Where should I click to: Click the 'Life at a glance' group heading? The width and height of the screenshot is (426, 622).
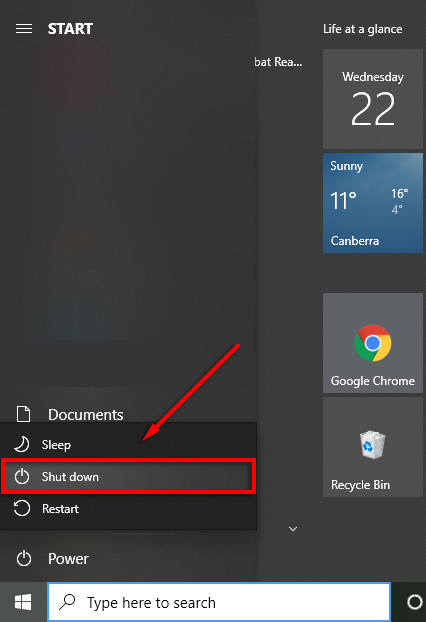click(x=363, y=29)
